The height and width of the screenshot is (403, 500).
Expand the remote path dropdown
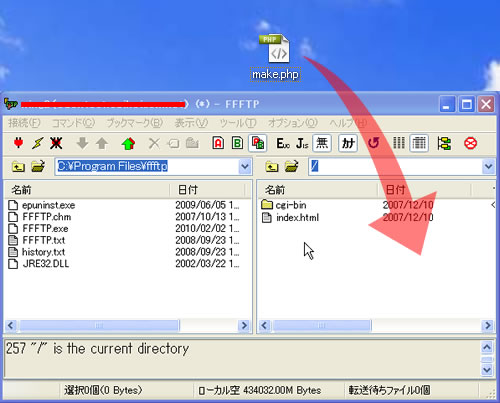[x=488, y=166]
